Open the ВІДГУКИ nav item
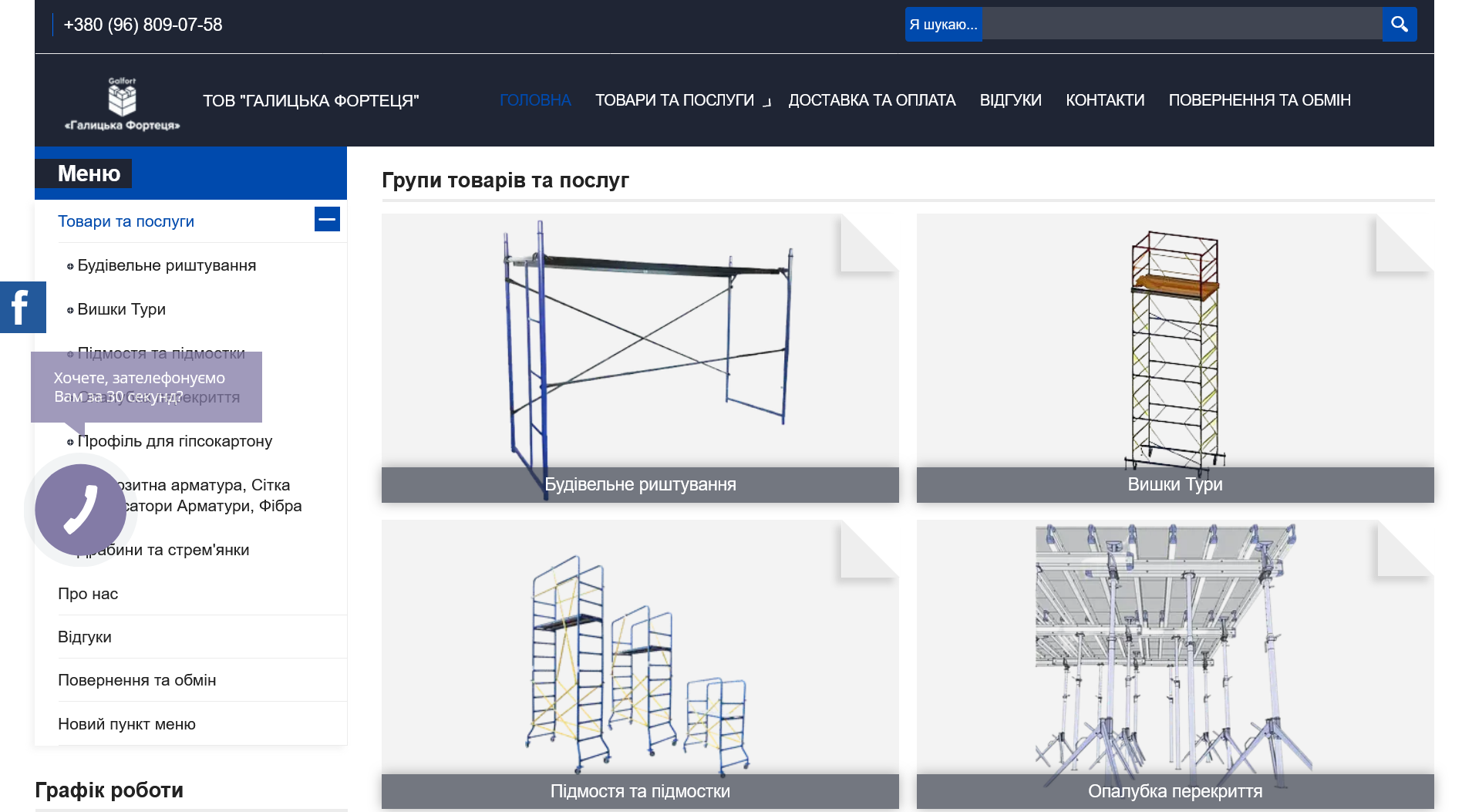This screenshot has height=812, width=1462. [1010, 100]
